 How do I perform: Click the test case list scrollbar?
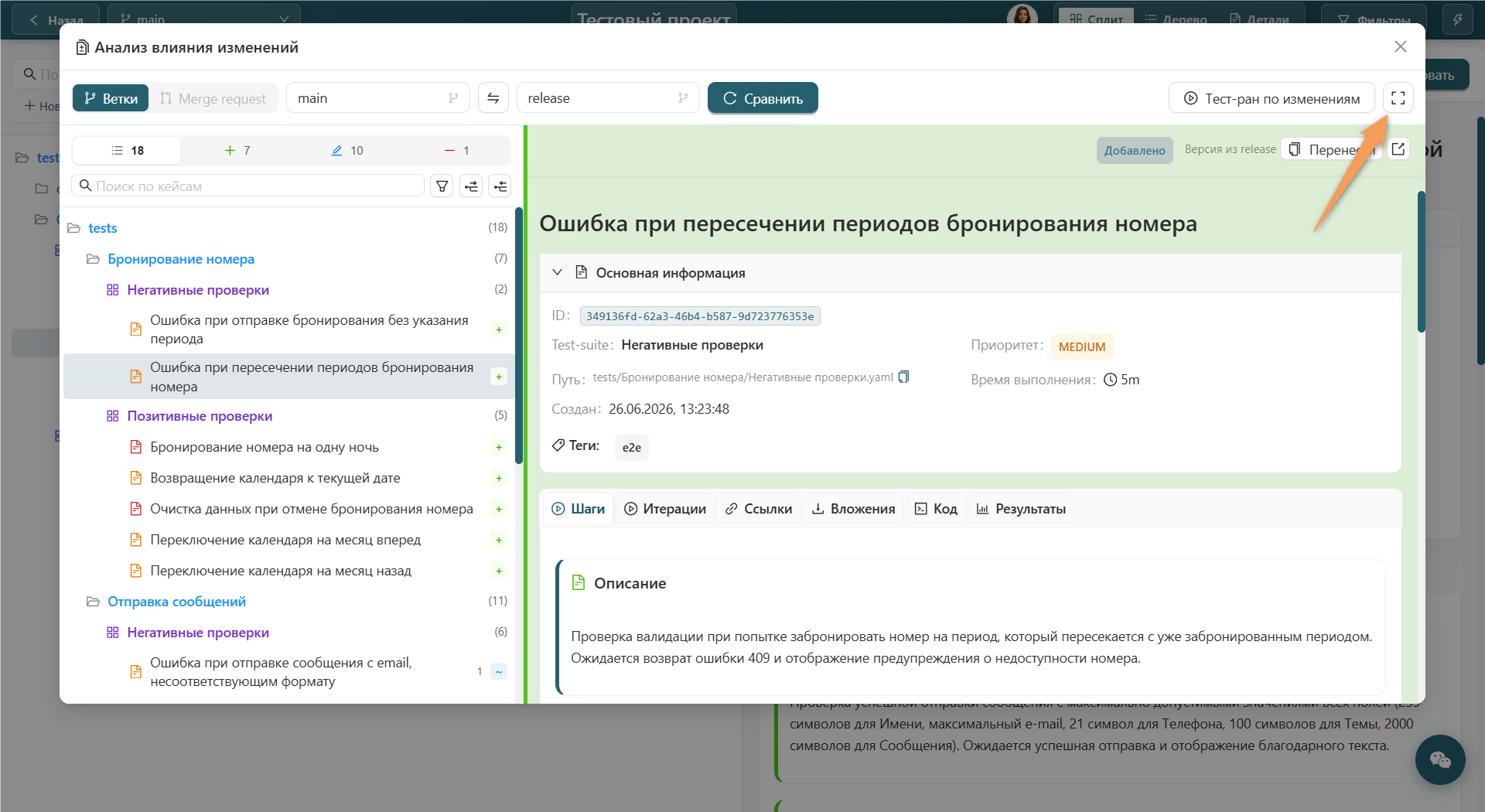tap(519, 336)
